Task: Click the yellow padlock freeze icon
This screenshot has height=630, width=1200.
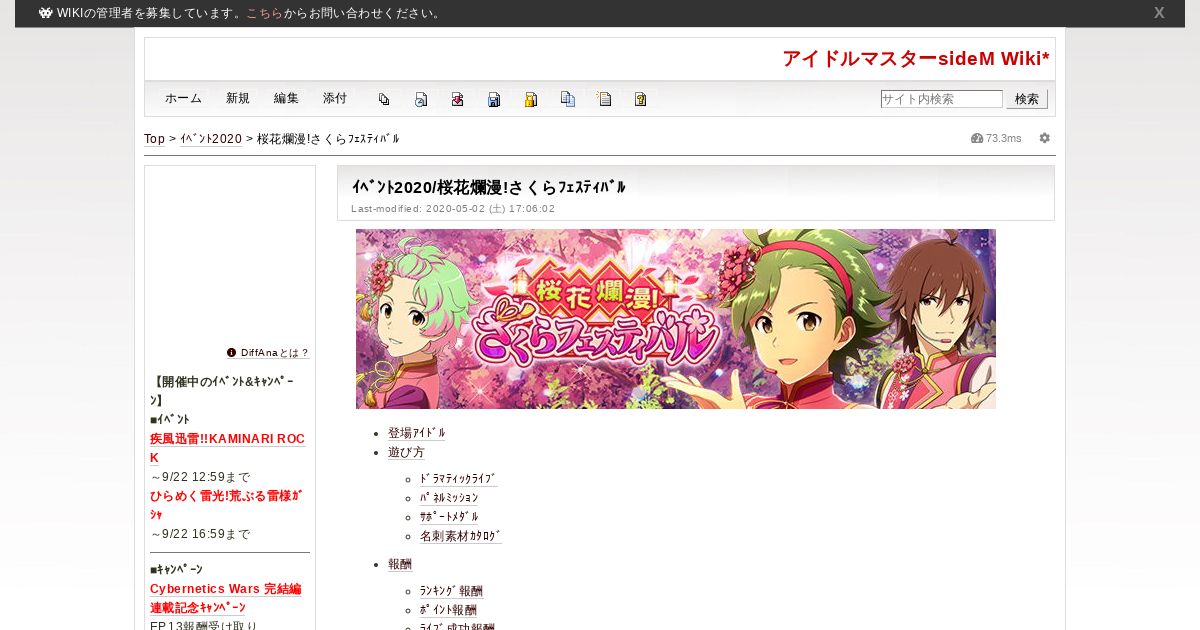Action: pyautogui.click(x=531, y=99)
